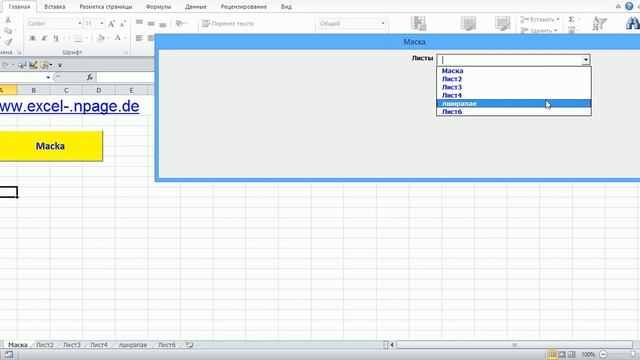
Task: Switch to лшнрапае sheet tab
Action: click(133, 345)
